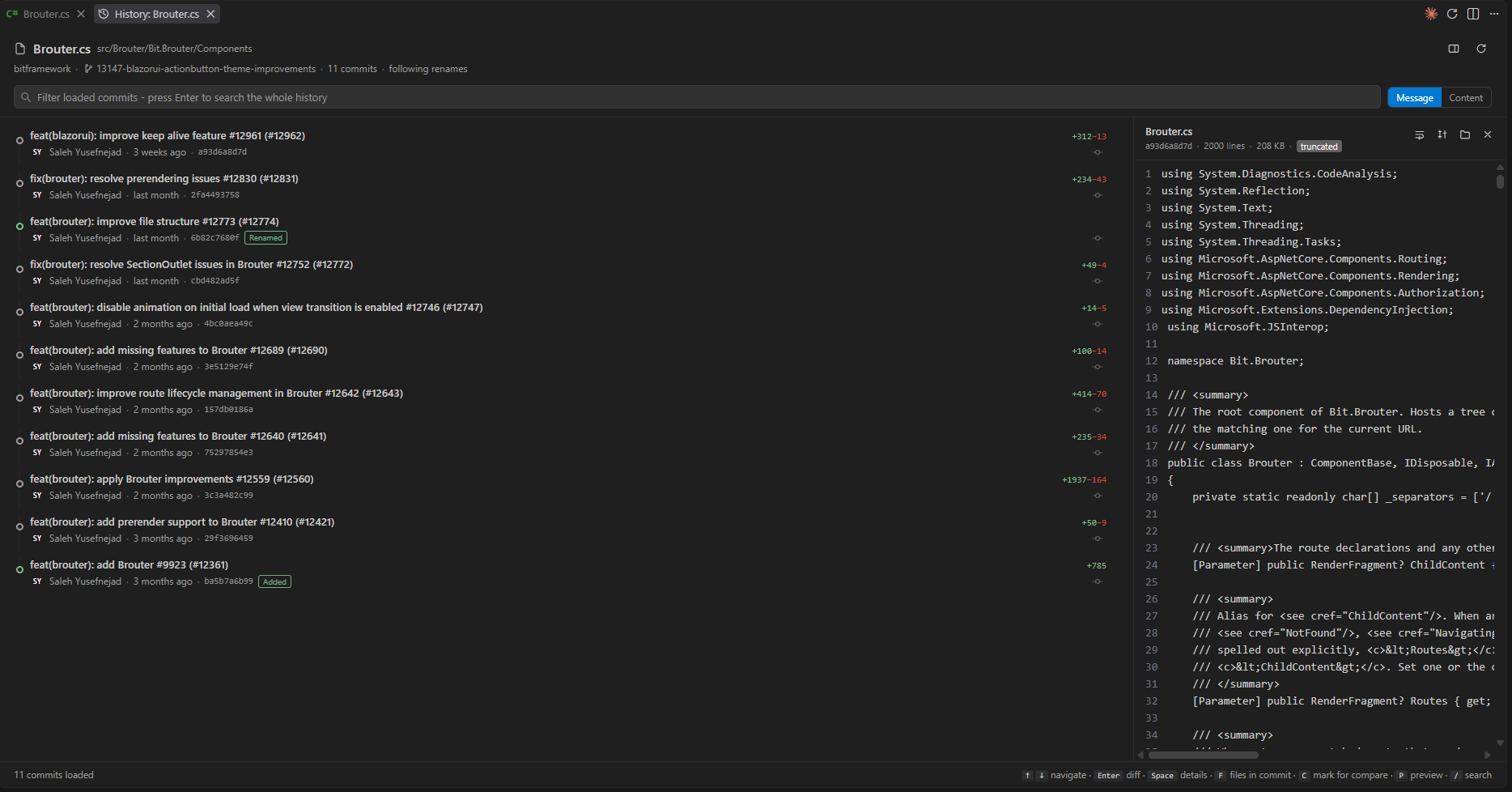Split the editor using the split icon
The image size is (1512, 792).
pyautogui.click(x=1473, y=14)
